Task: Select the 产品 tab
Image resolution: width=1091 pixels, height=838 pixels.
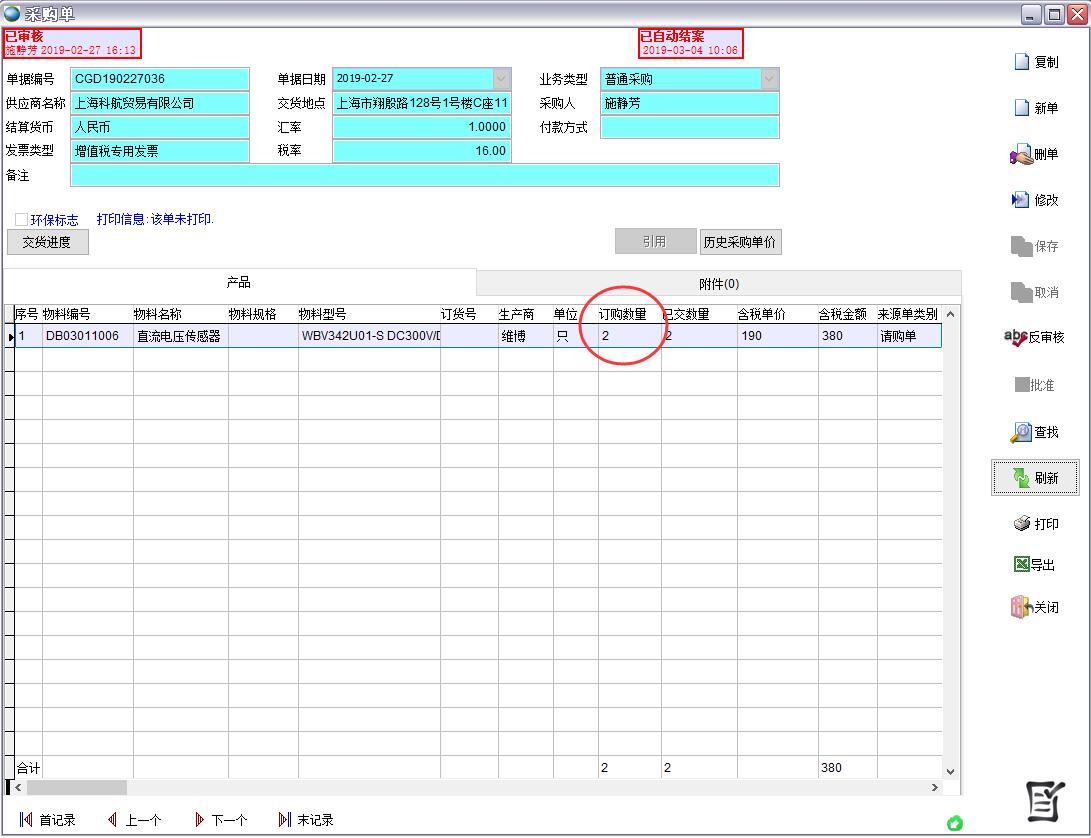Action: 239,283
